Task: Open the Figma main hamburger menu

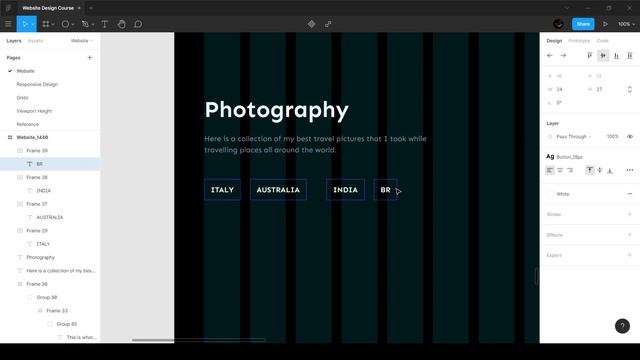Action: point(8,24)
